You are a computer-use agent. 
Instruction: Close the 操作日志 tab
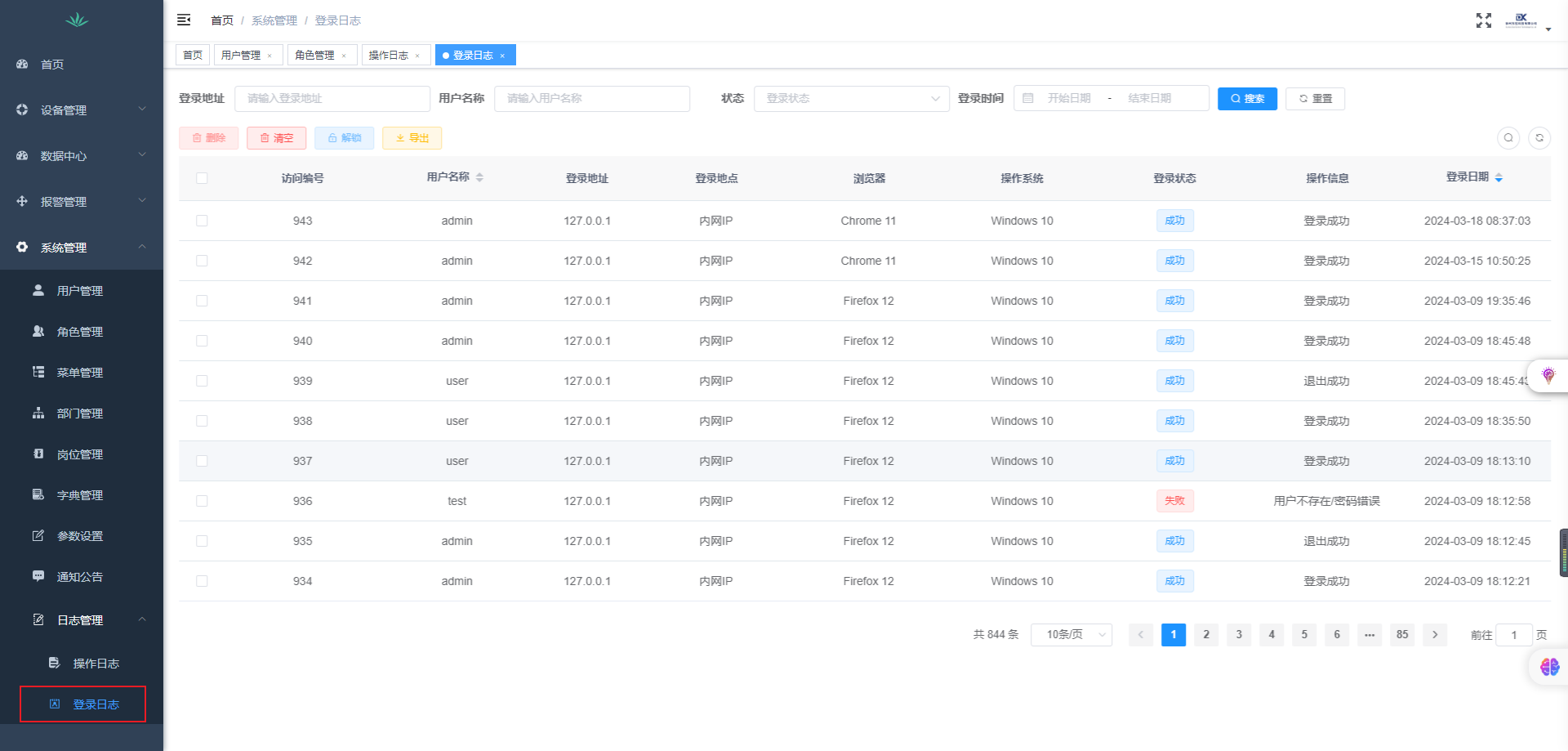coord(417,56)
